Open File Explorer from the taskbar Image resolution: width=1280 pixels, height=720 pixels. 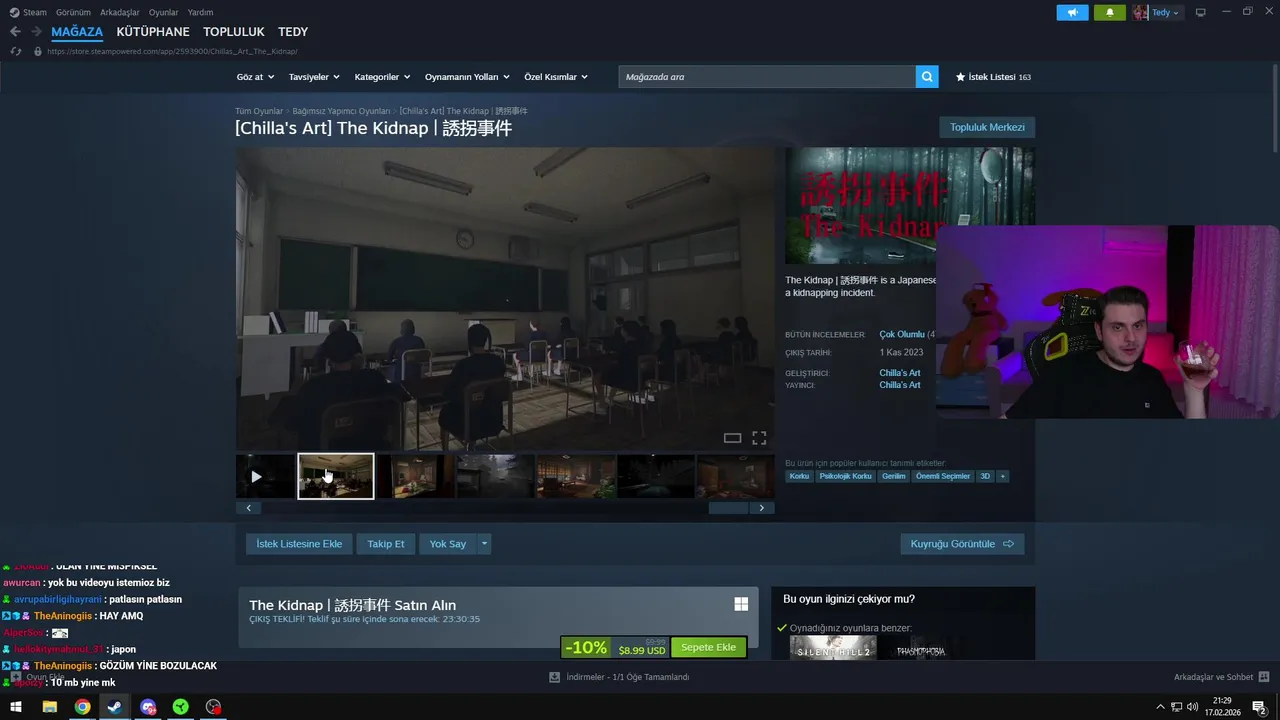[x=49, y=707]
